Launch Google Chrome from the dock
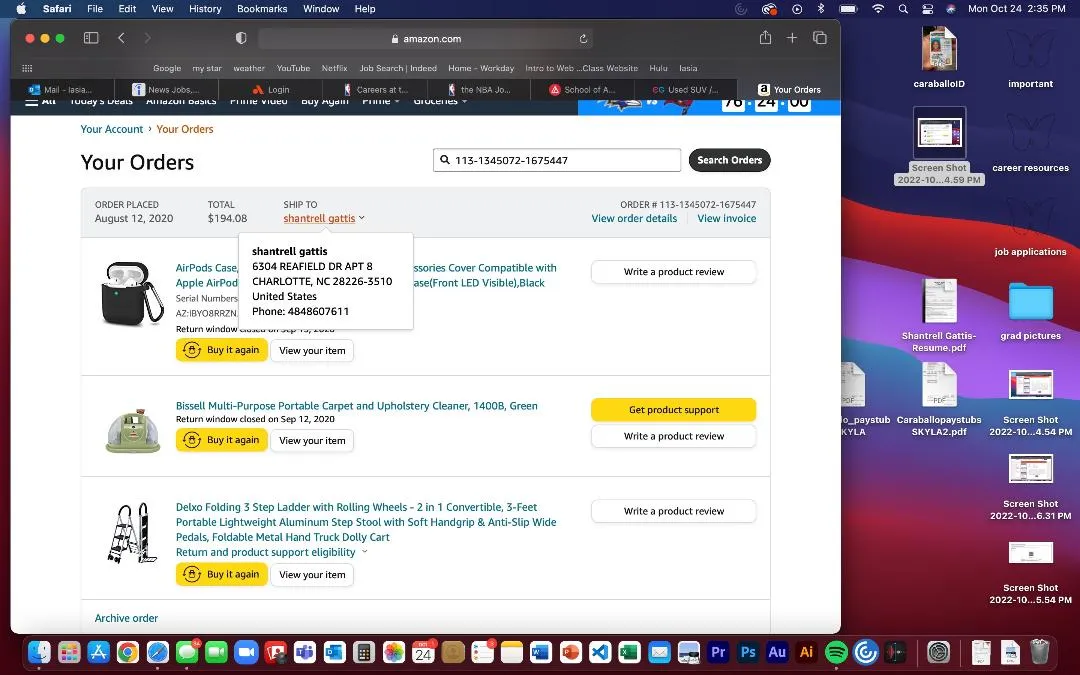This screenshot has width=1080, height=675. 128,652
